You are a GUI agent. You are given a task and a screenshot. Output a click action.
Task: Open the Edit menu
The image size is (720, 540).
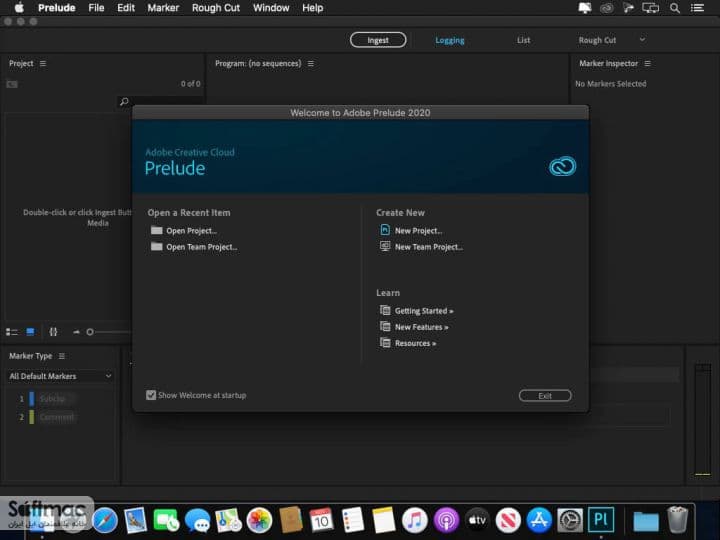(x=126, y=8)
